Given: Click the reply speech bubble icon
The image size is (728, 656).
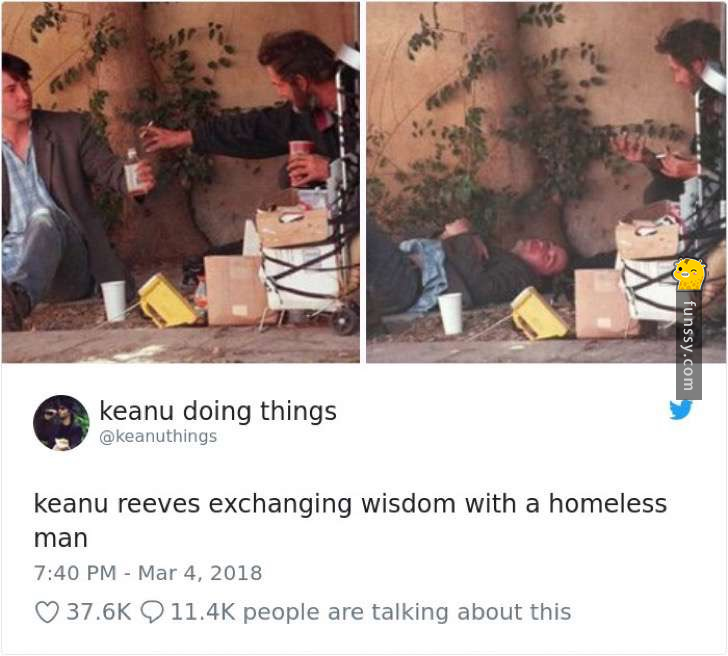Looking at the screenshot, I should coord(152,612).
